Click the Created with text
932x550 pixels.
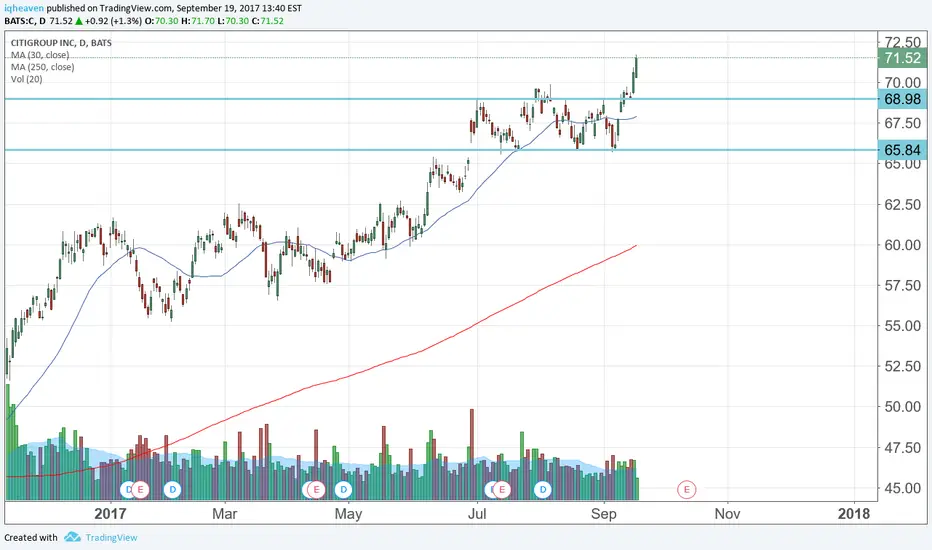click(31, 538)
